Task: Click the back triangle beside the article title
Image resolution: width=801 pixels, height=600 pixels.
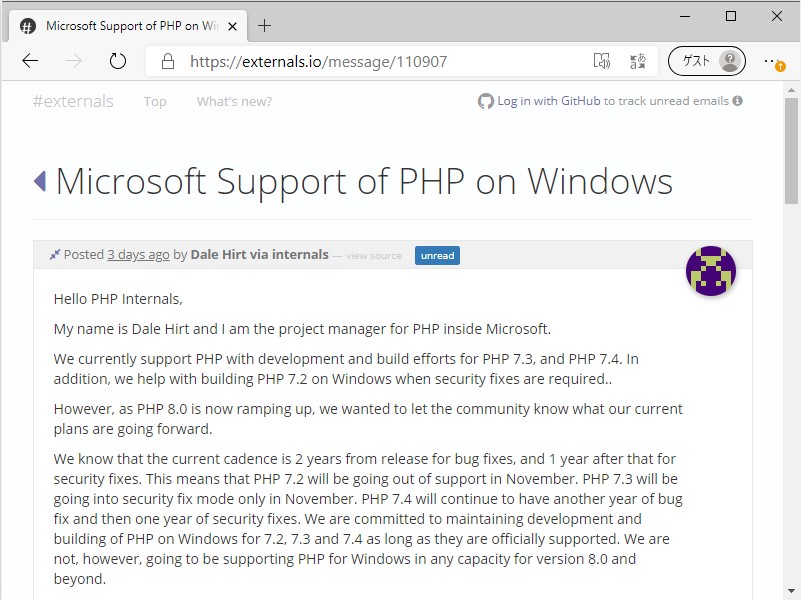Action: [x=40, y=180]
